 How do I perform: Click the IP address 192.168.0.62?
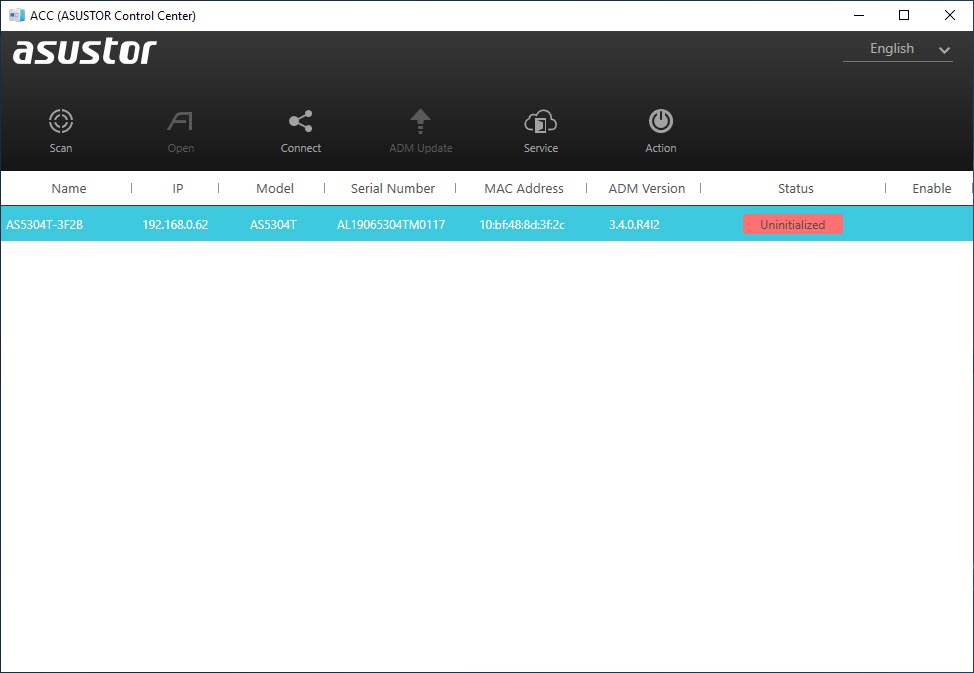pyautogui.click(x=175, y=224)
